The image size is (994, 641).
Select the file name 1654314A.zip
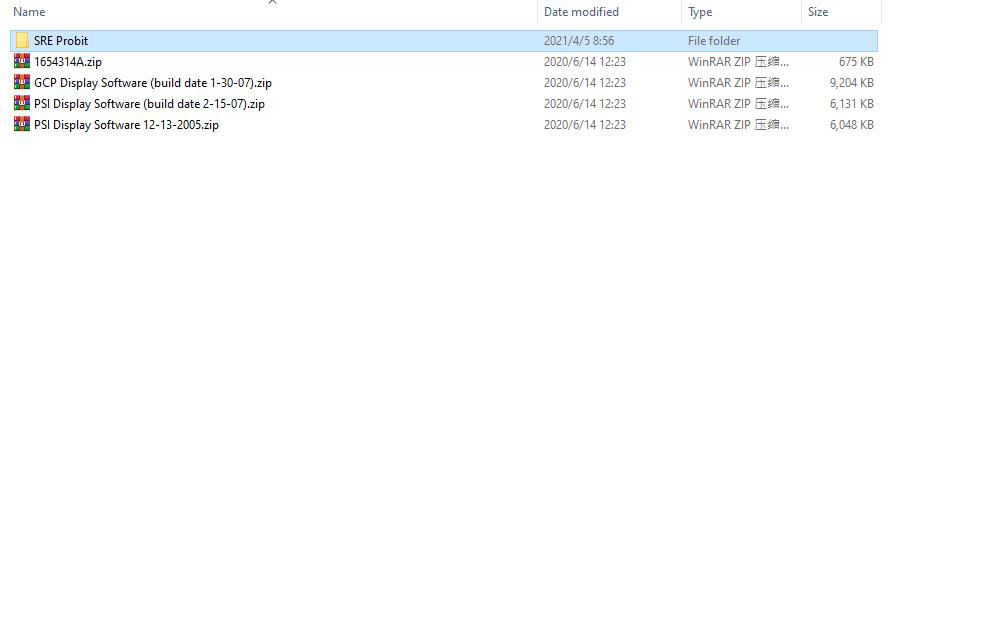[x=68, y=62]
